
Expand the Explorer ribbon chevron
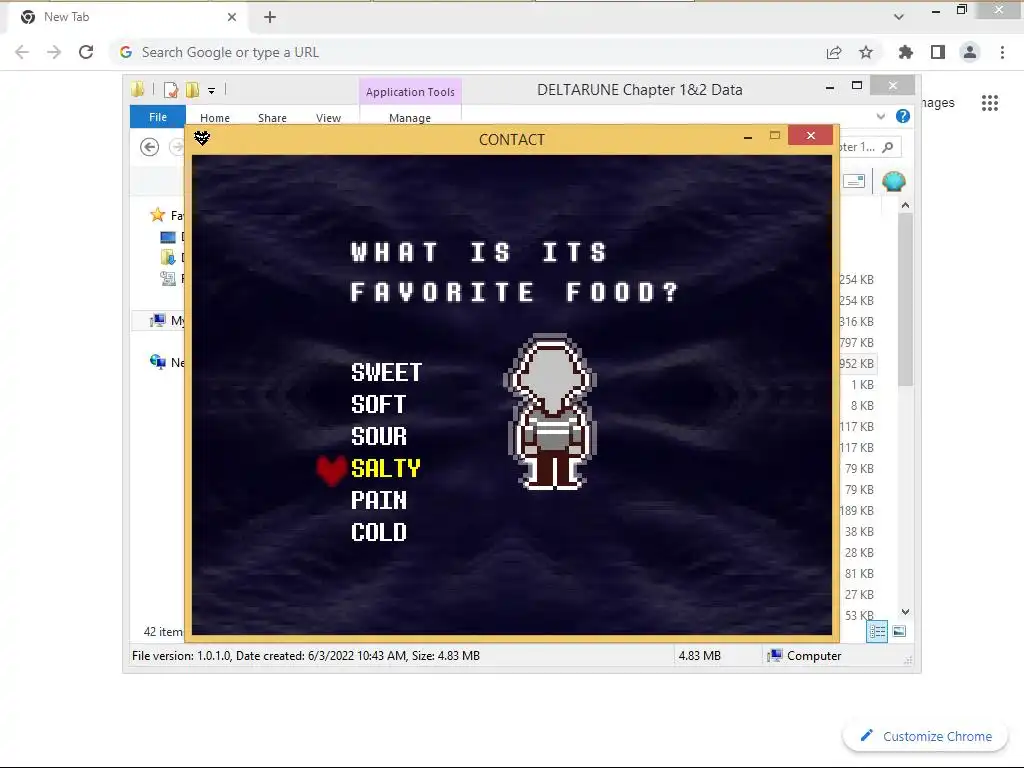880,116
